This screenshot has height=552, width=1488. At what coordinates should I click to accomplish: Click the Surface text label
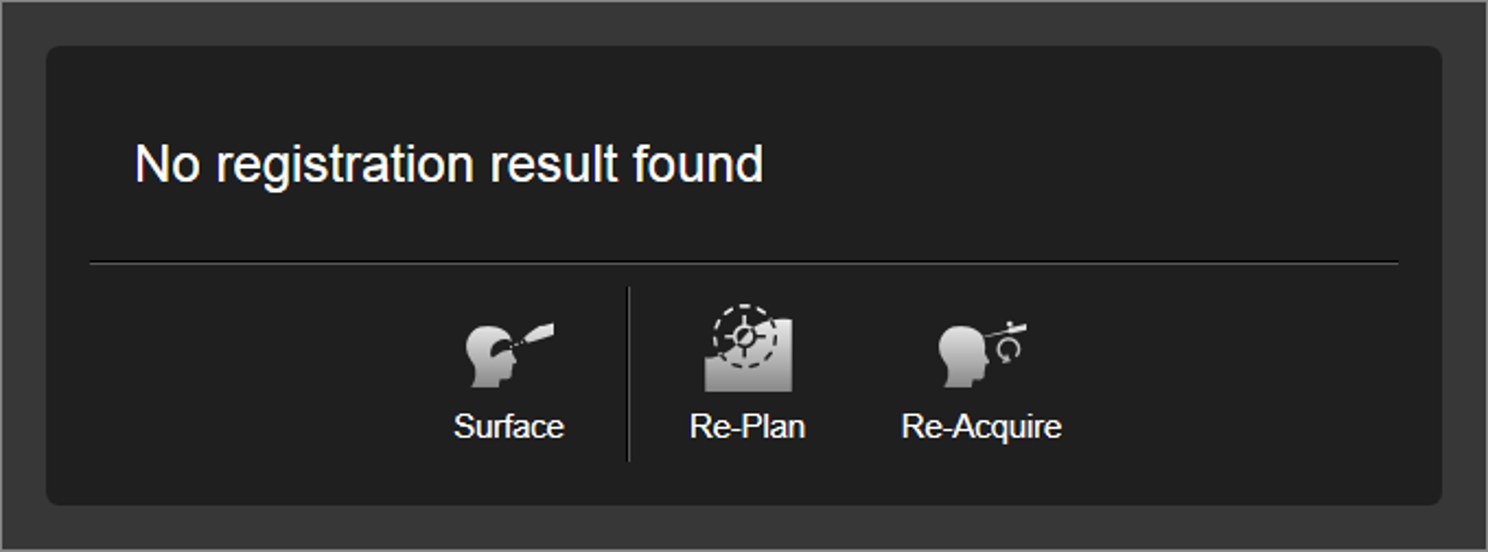[509, 427]
